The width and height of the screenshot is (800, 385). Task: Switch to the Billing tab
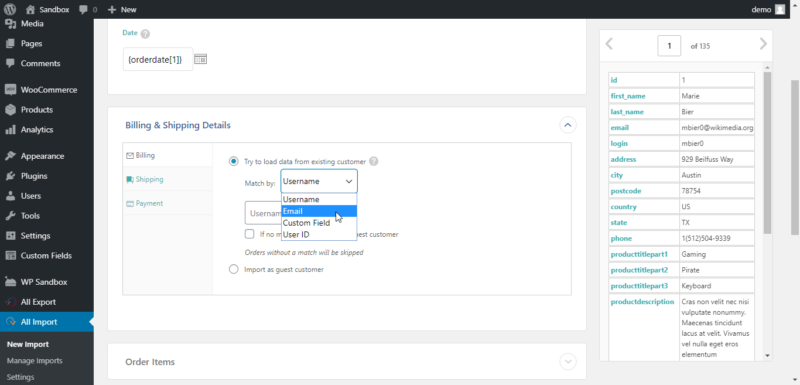(167, 155)
